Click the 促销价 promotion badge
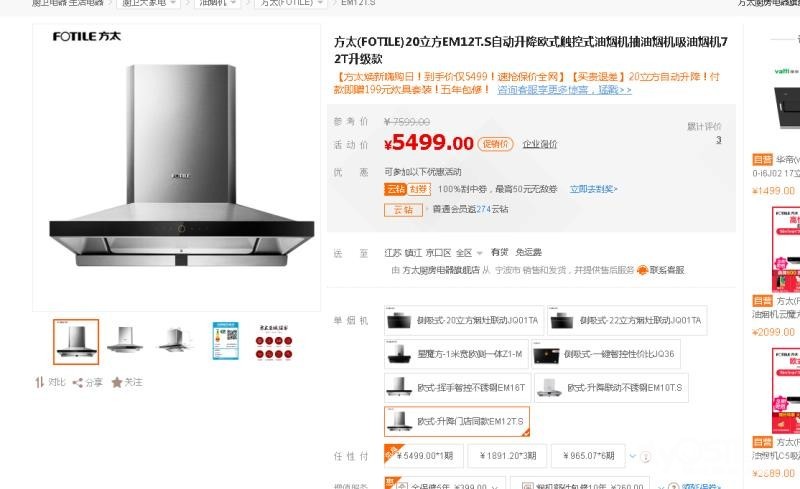The height and width of the screenshot is (489, 800). 495,144
